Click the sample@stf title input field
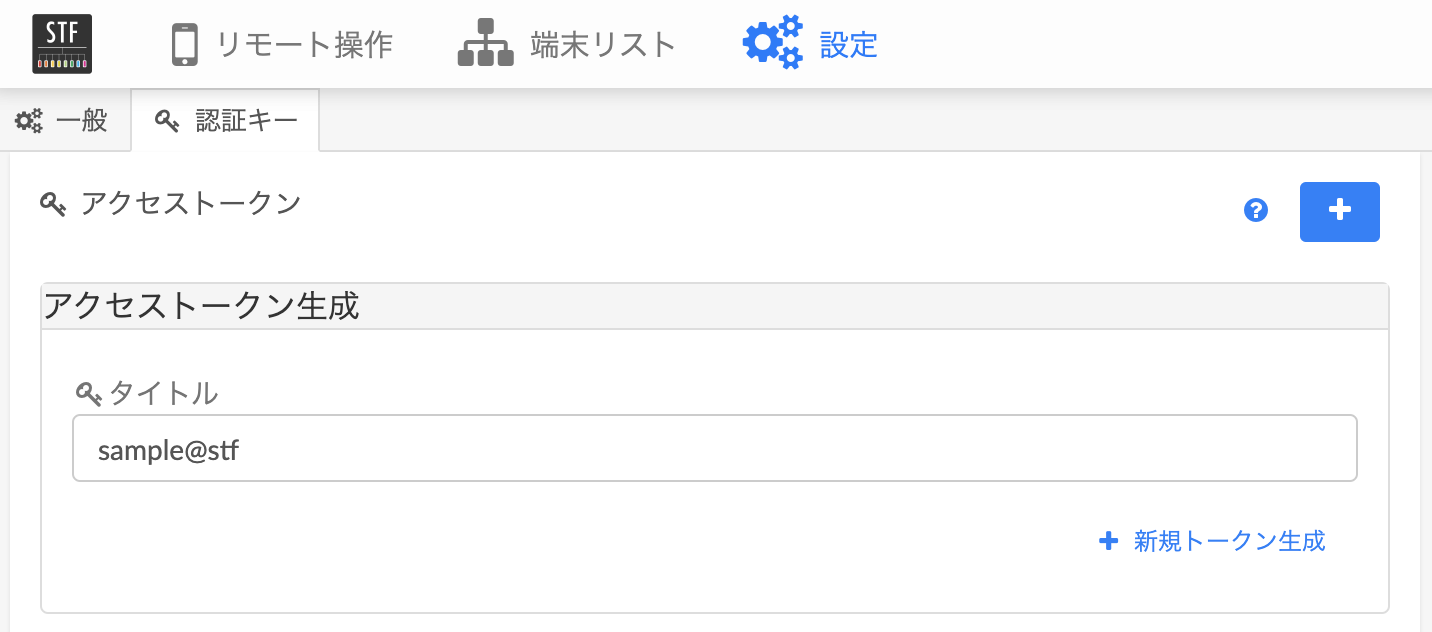The height and width of the screenshot is (632, 1432). (x=714, y=448)
